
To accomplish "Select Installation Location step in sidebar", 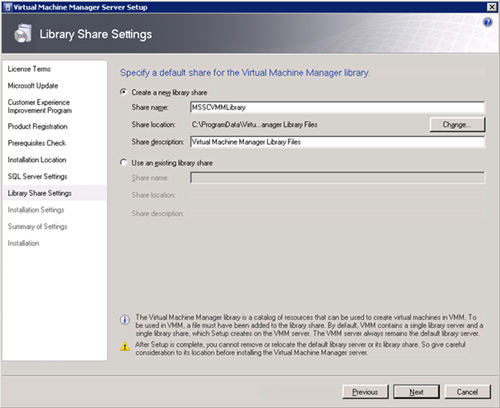I will click(37, 160).
